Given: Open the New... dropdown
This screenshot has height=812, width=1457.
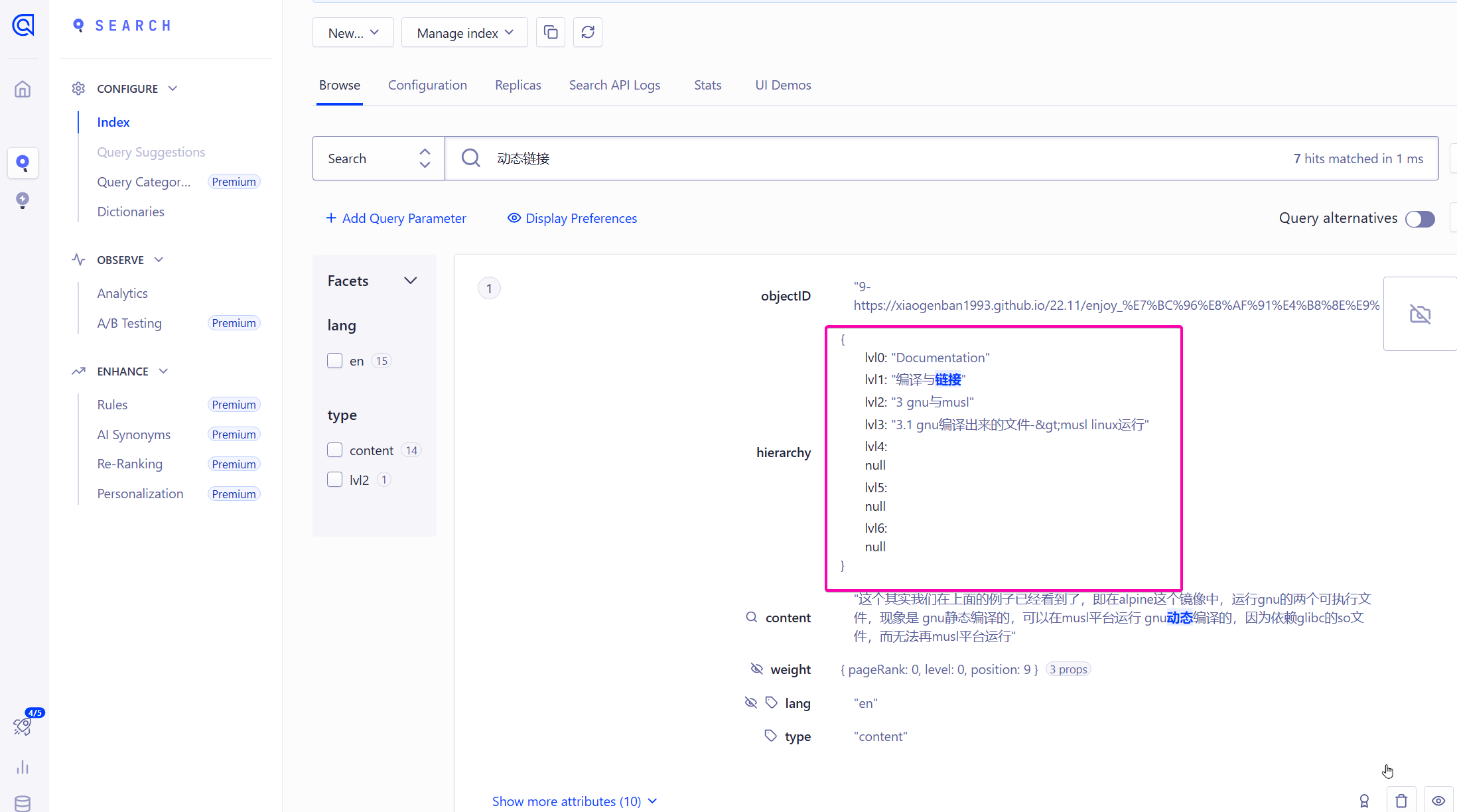Looking at the screenshot, I should click(x=353, y=33).
